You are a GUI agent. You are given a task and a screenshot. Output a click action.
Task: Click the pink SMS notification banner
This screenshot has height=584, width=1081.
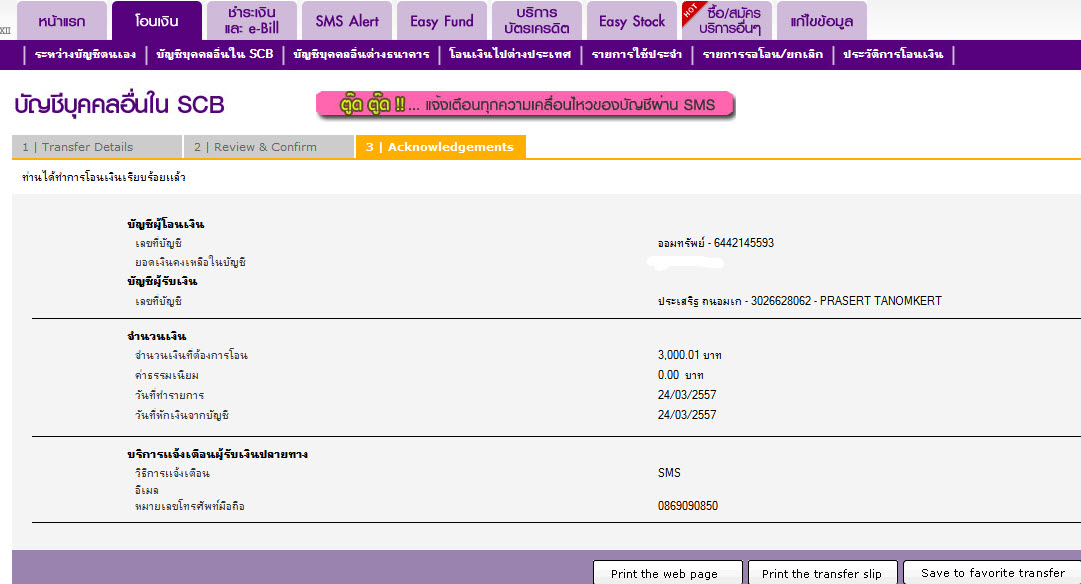tap(525, 105)
